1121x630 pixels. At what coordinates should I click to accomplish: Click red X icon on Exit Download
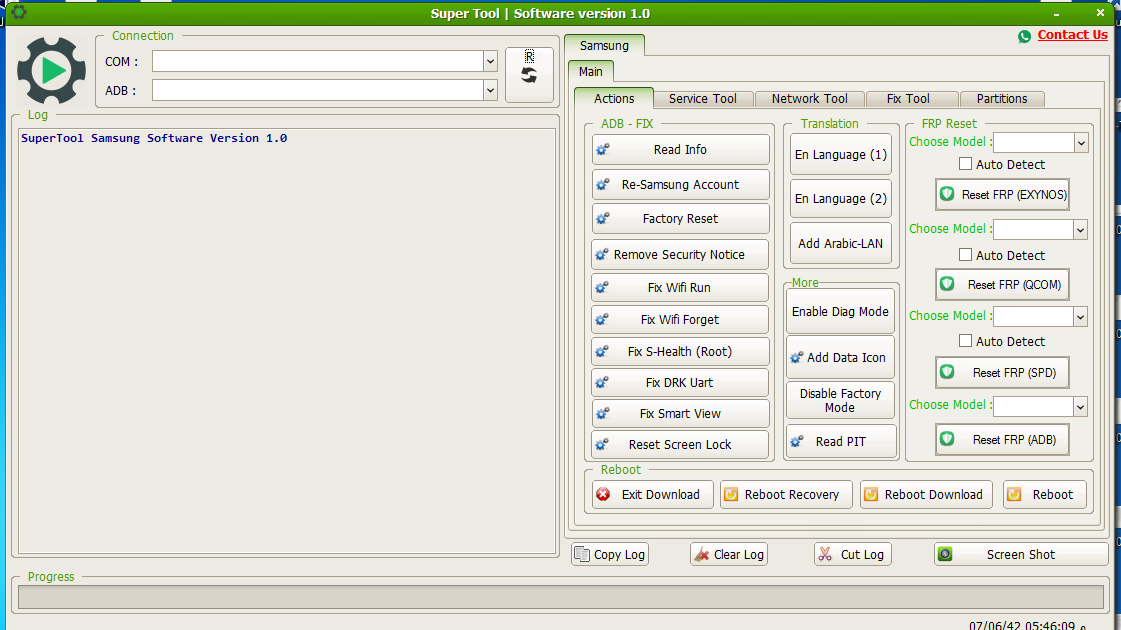(603, 494)
